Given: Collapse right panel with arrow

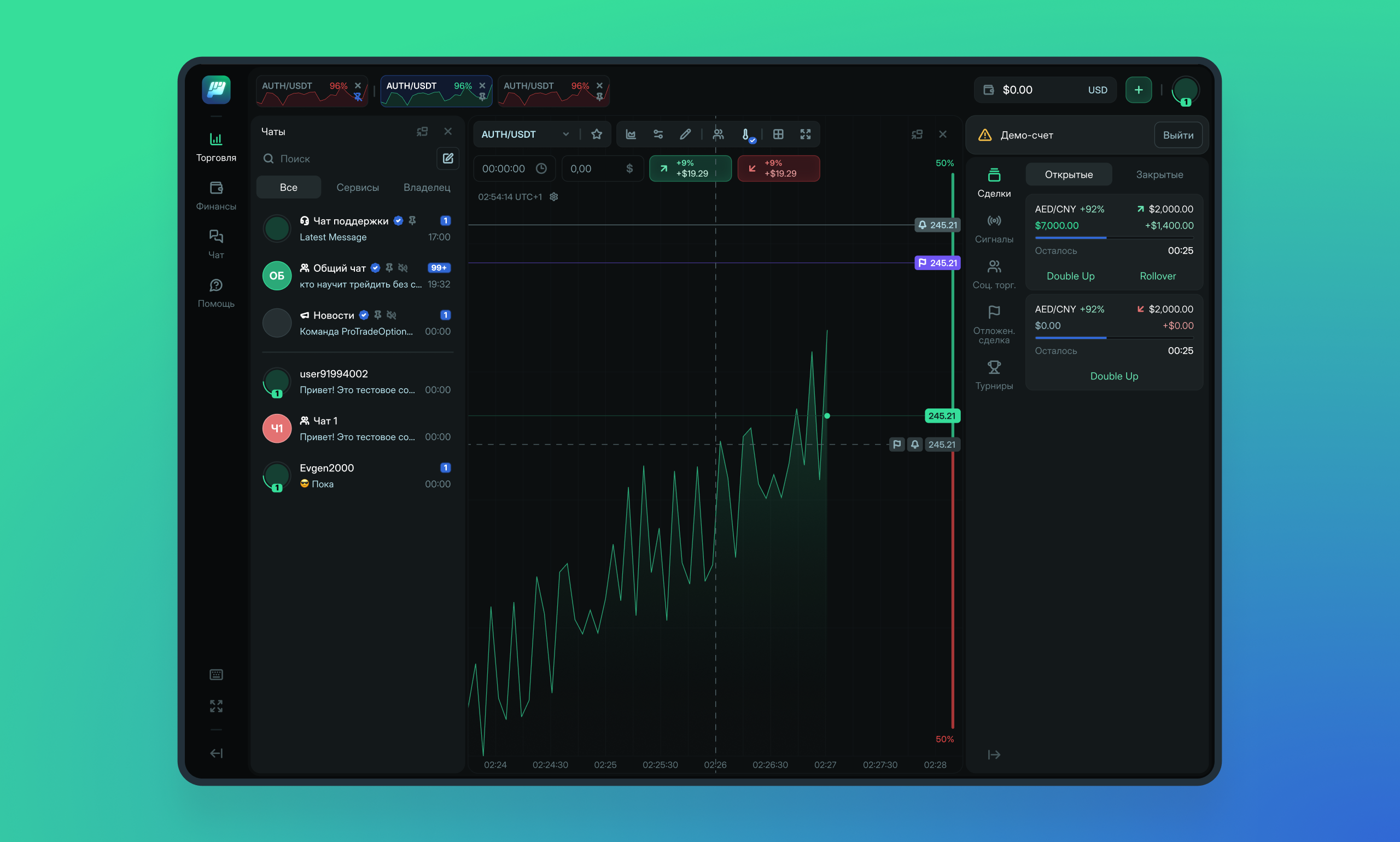Looking at the screenshot, I should coord(994,755).
